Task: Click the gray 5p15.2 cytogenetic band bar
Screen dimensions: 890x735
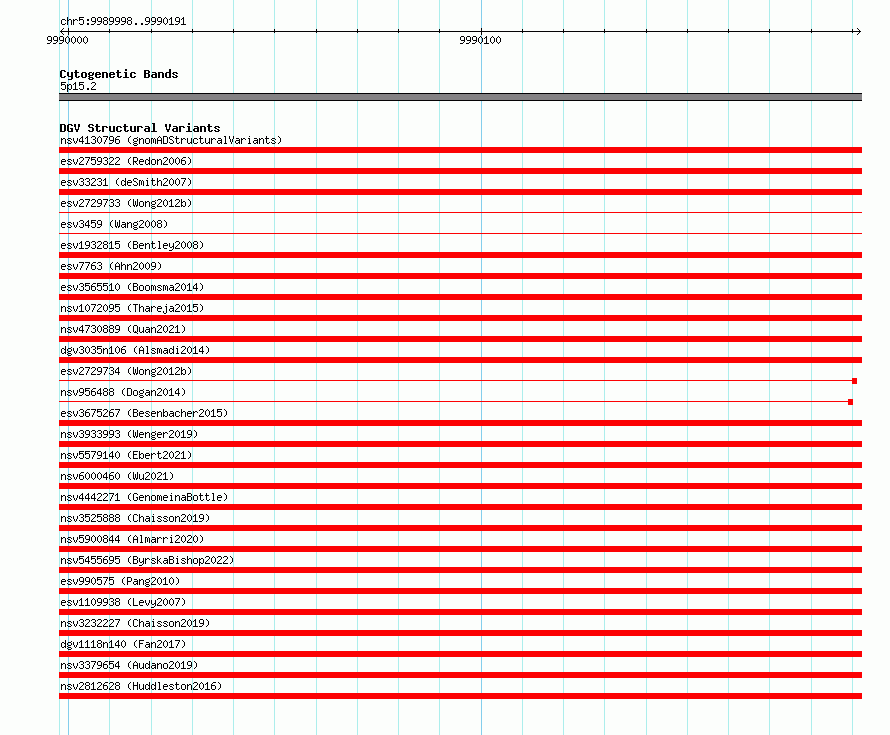Action: [x=460, y=97]
